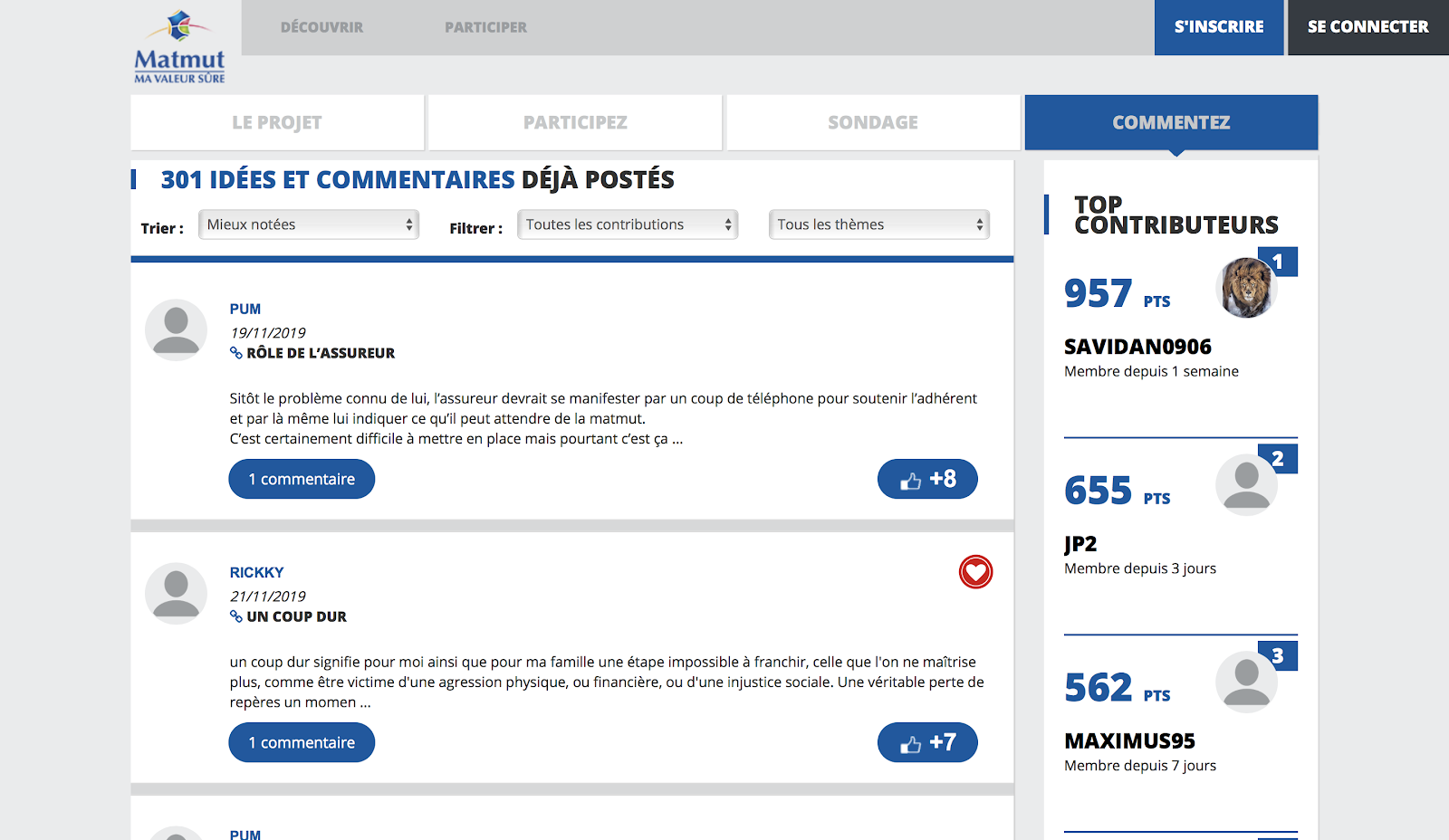Click the Matmut logo

coord(179,47)
